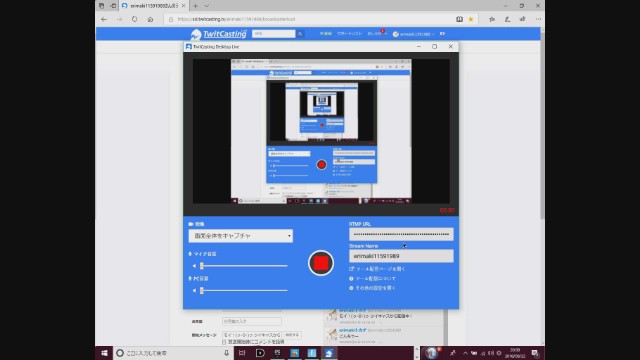The width and height of the screenshot is (640, 360).
Task: Click the password input field on the page
Action: (x=252, y=321)
